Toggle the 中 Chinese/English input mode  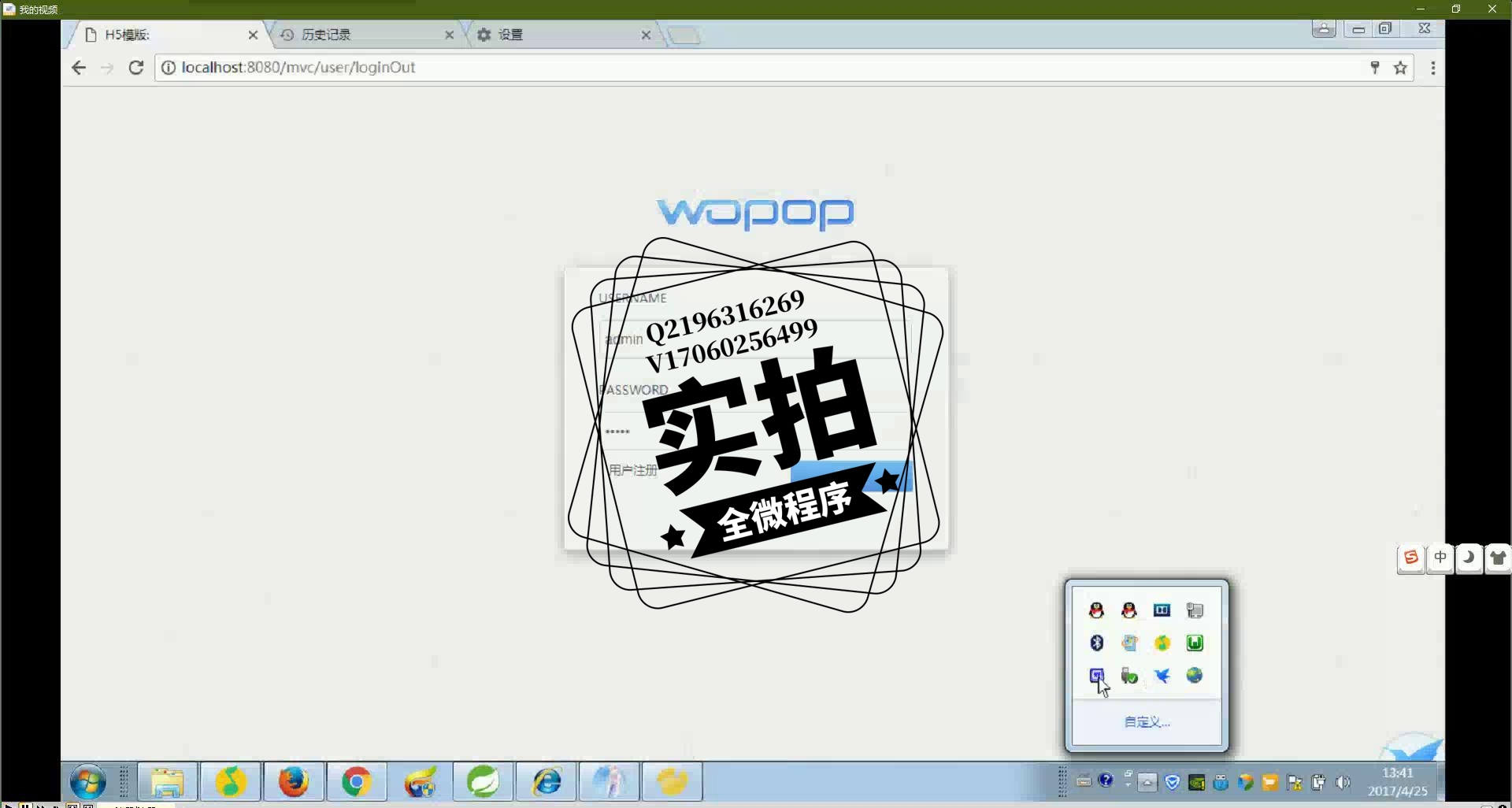click(1440, 558)
